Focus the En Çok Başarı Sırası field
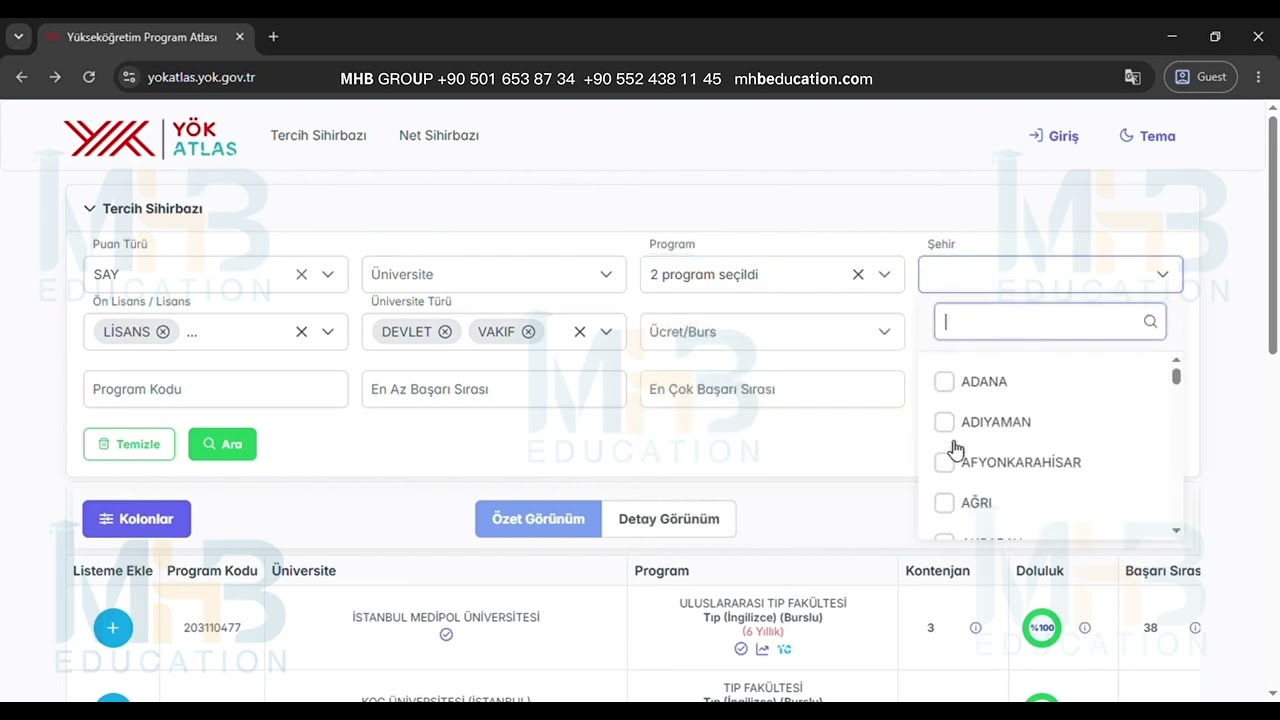This screenshot has height=720, width=1280. [772, 389]
